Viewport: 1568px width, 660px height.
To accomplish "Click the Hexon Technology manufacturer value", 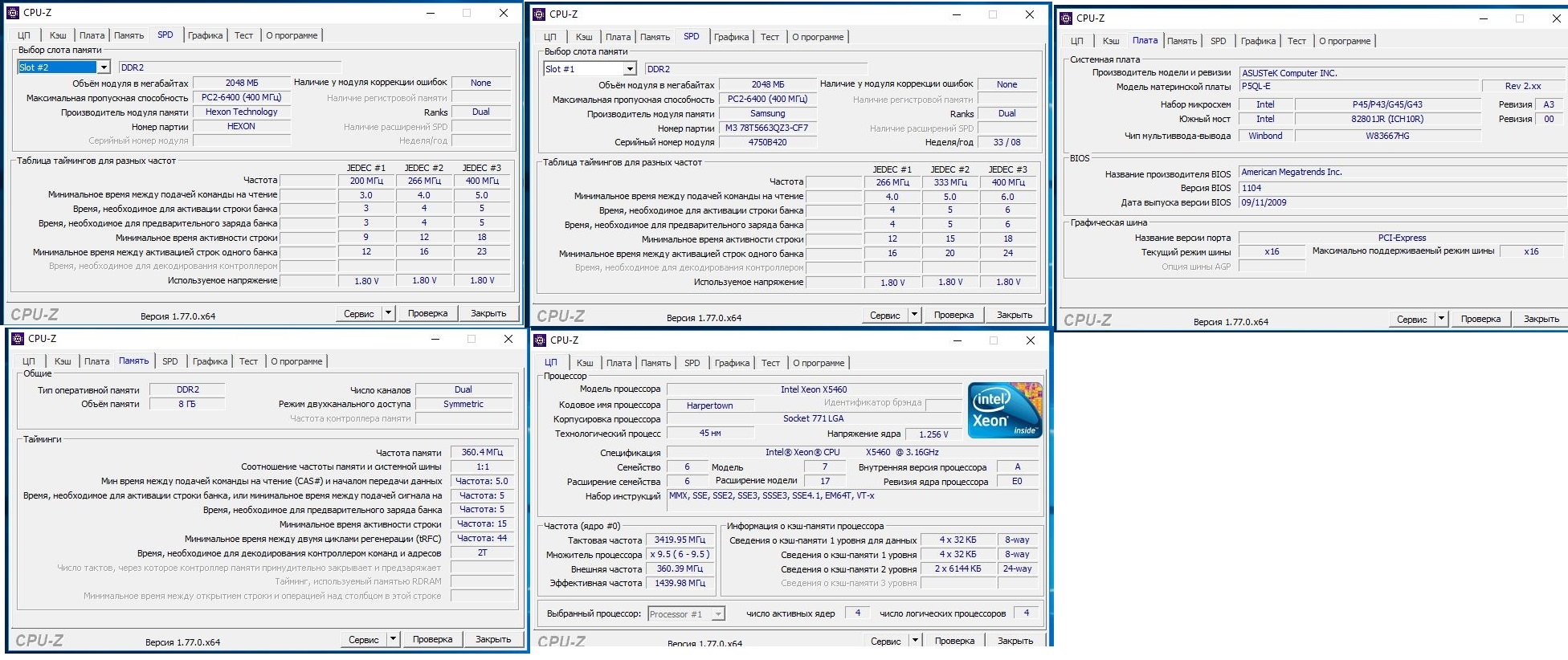I will tap(242, 112).
